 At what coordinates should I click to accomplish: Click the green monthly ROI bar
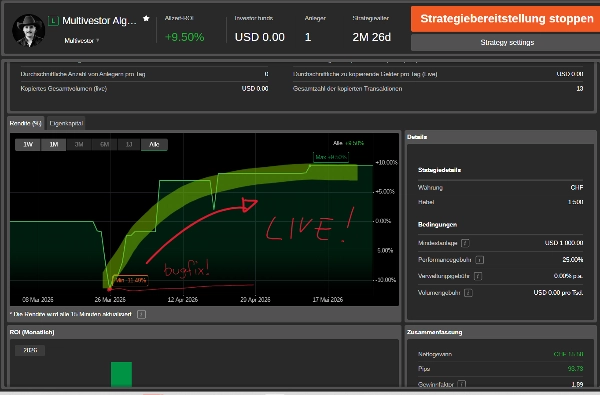[121, 374]
